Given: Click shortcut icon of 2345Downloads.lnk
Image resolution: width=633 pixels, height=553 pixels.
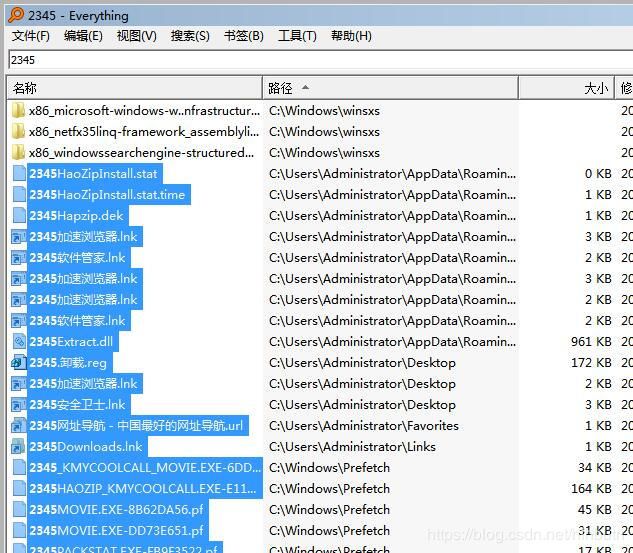Looking at the screenshot, I should (19, 446).
